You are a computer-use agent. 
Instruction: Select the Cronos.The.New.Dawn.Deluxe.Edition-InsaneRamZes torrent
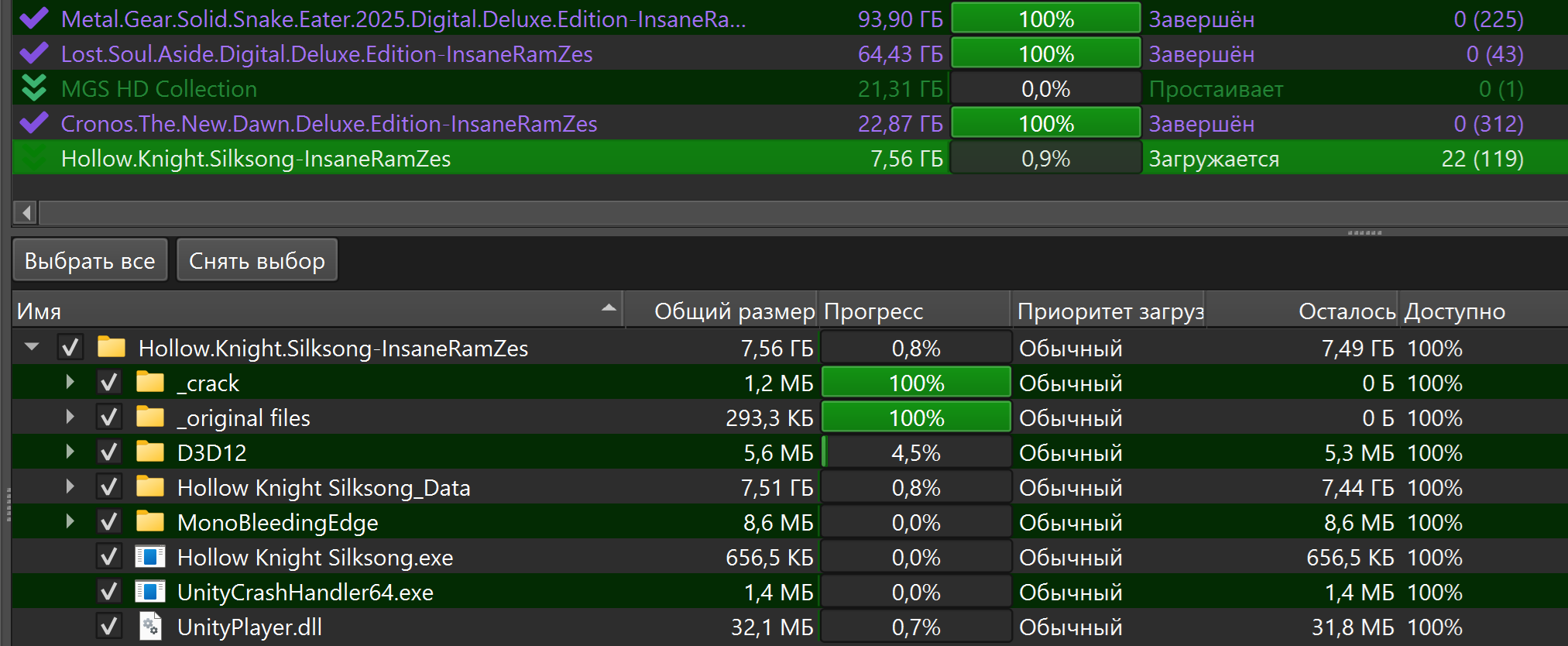point(329,124)
